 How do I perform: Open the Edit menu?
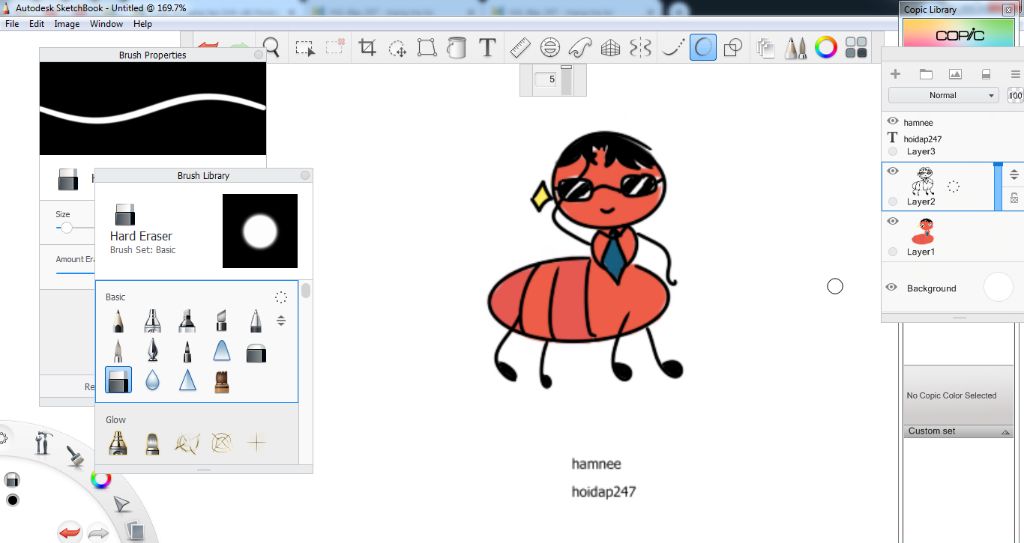point(37,24)
